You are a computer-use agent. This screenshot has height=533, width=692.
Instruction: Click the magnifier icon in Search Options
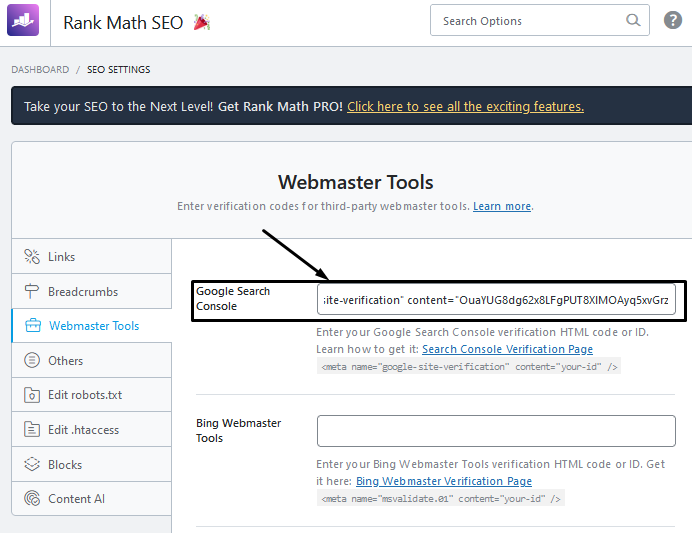click(x=633, y=20)
